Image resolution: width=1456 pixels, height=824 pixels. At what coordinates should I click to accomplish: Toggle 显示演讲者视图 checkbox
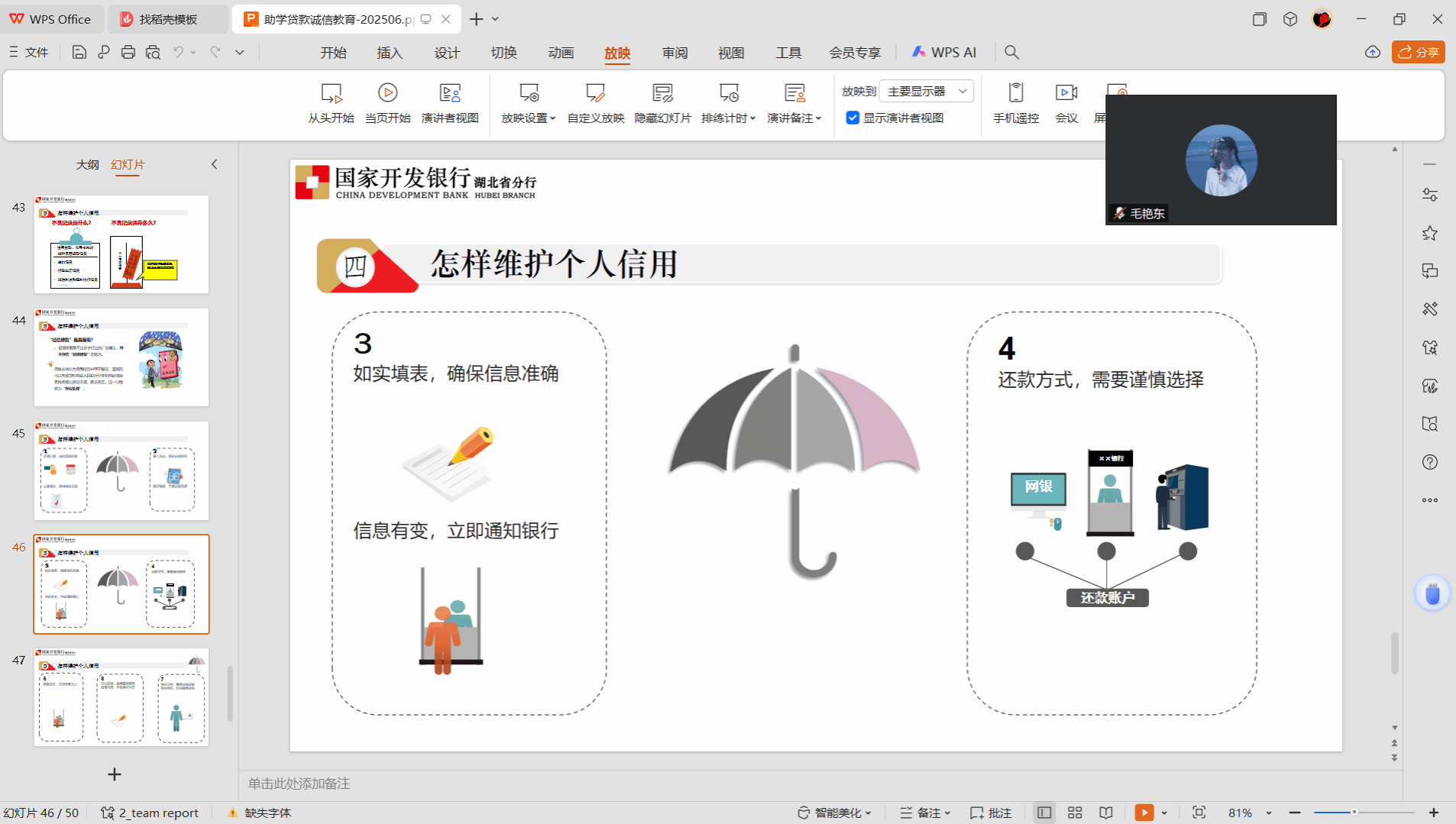(x=853, y=118)
